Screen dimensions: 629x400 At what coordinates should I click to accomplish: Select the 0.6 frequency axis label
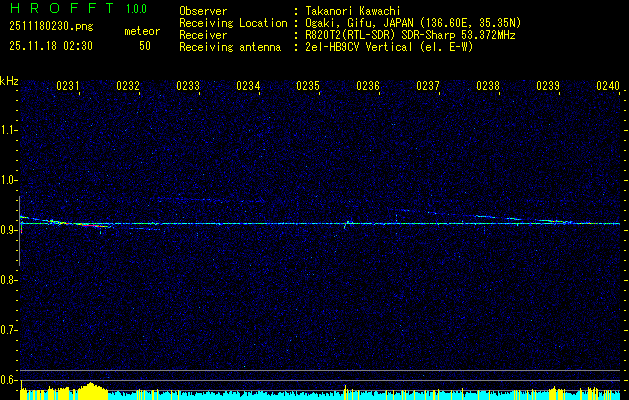click(x=9, y=380)
